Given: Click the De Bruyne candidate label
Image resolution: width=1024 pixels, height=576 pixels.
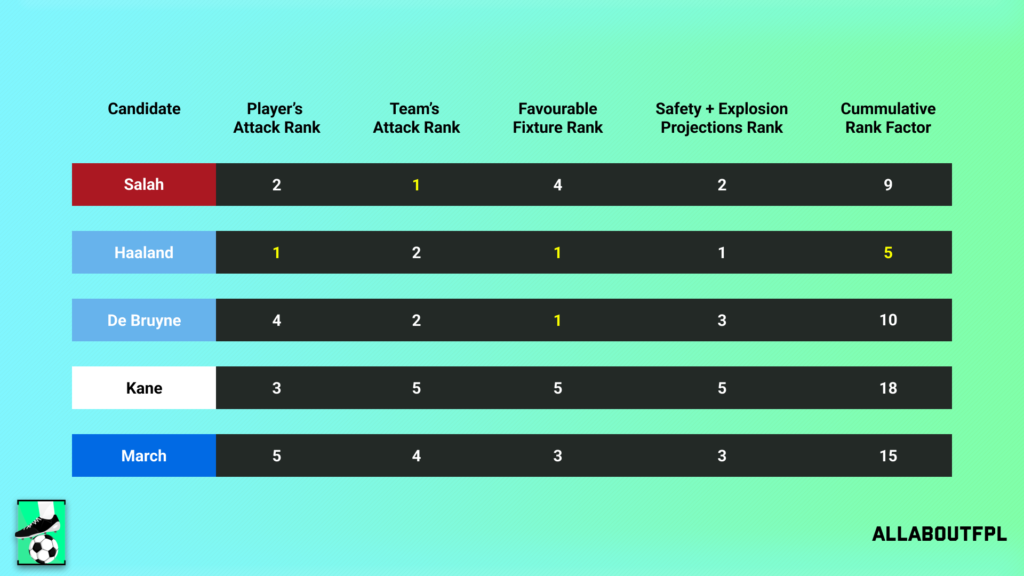Looking at the screenshot, I should pyautogui.click(x=144, y=320).
